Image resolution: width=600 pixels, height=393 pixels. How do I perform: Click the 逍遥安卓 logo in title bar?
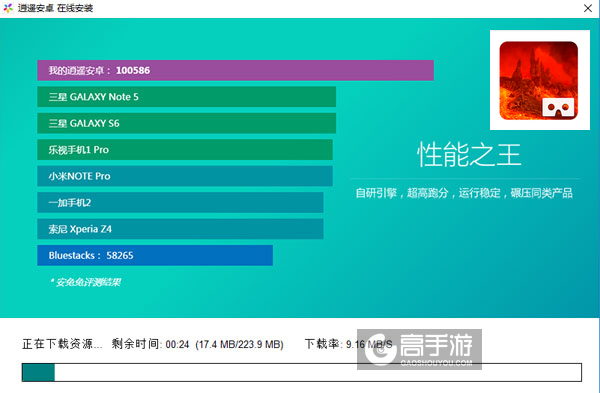coord(8,8)
